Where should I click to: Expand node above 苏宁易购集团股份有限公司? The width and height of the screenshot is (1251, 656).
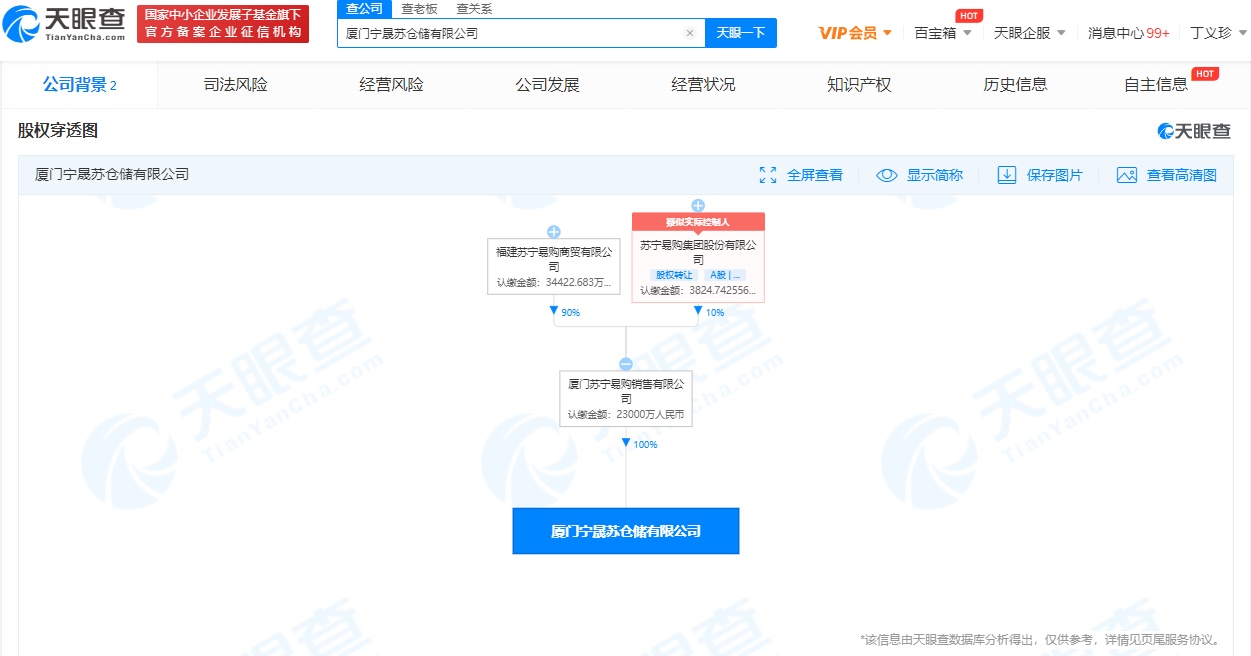click(698, 206)
